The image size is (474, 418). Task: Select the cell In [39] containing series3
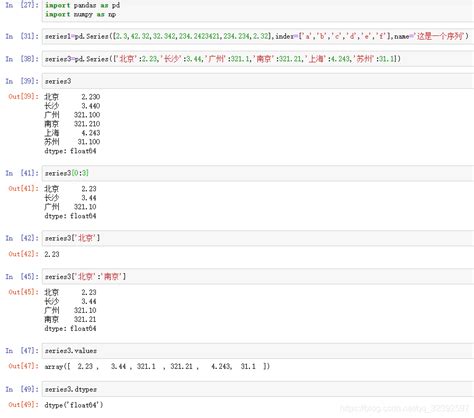pos(258,81)
